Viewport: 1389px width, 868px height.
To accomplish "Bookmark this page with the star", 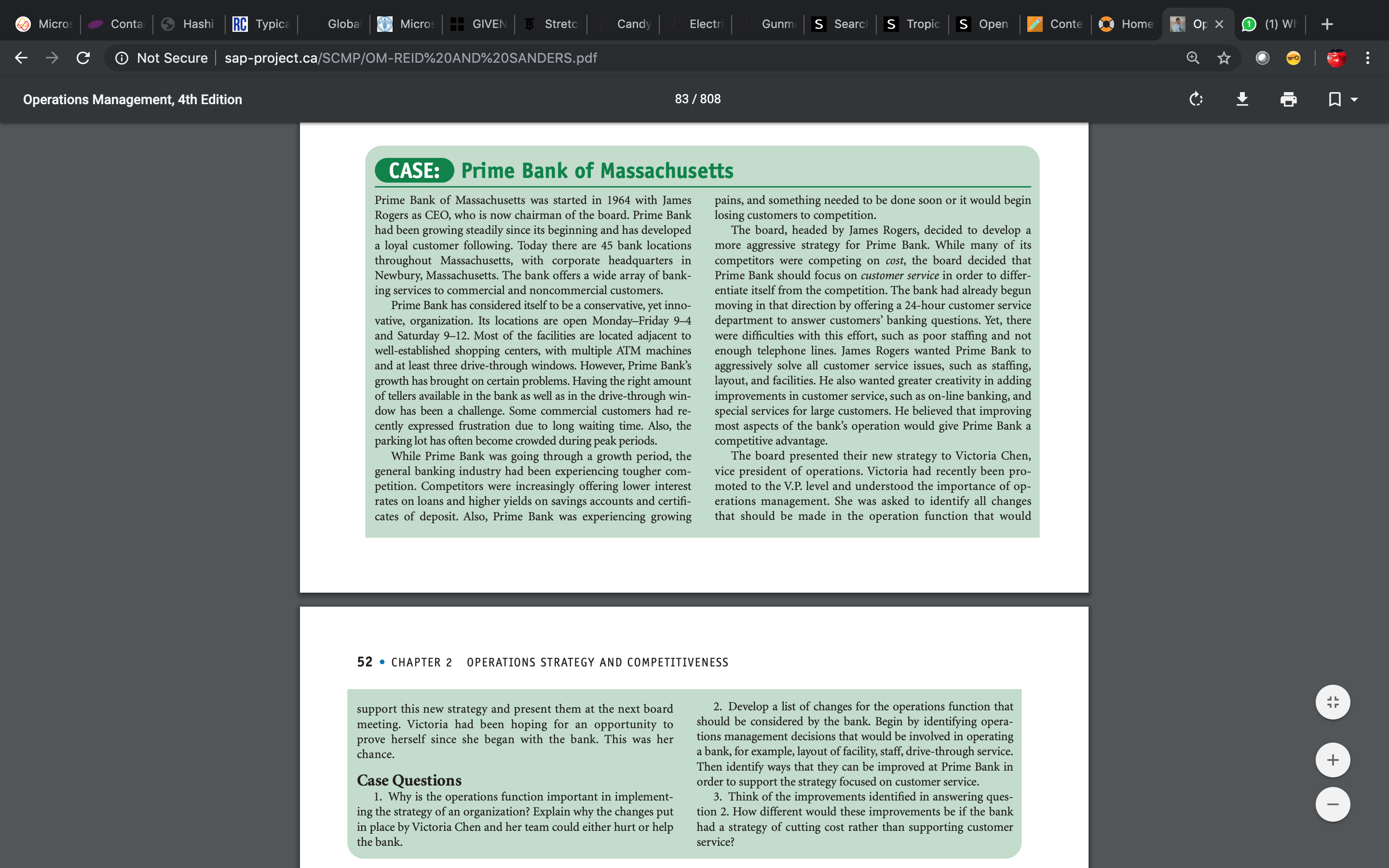I will [x=1224, y=58].
